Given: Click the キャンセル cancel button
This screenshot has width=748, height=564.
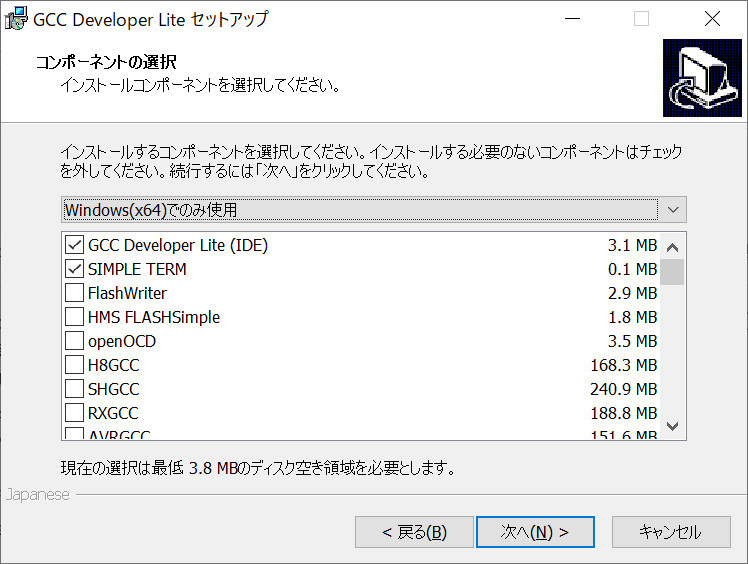Looking at the screenshot, I should (x=671, y=532).
